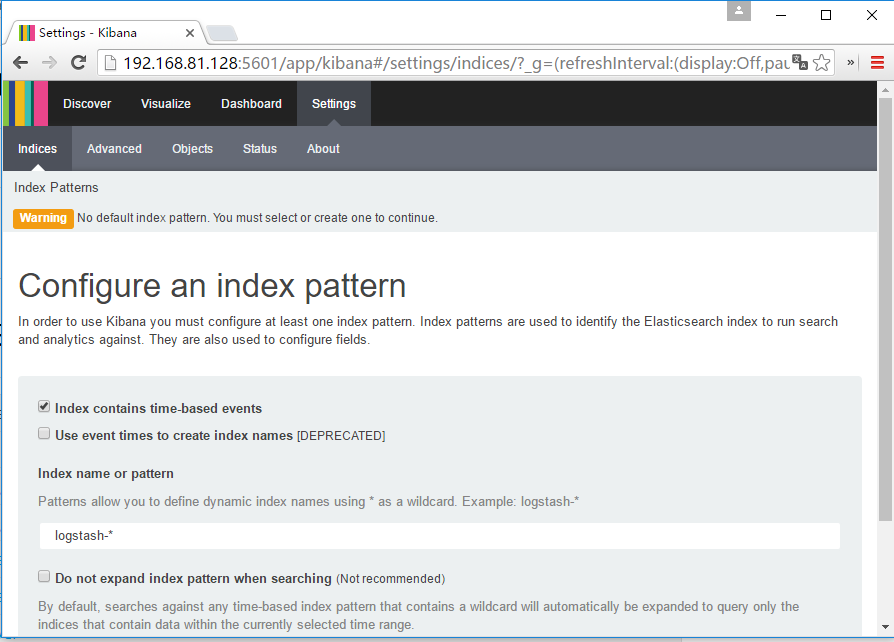Show hidden extensions chevron

click(x=851, y=62)
